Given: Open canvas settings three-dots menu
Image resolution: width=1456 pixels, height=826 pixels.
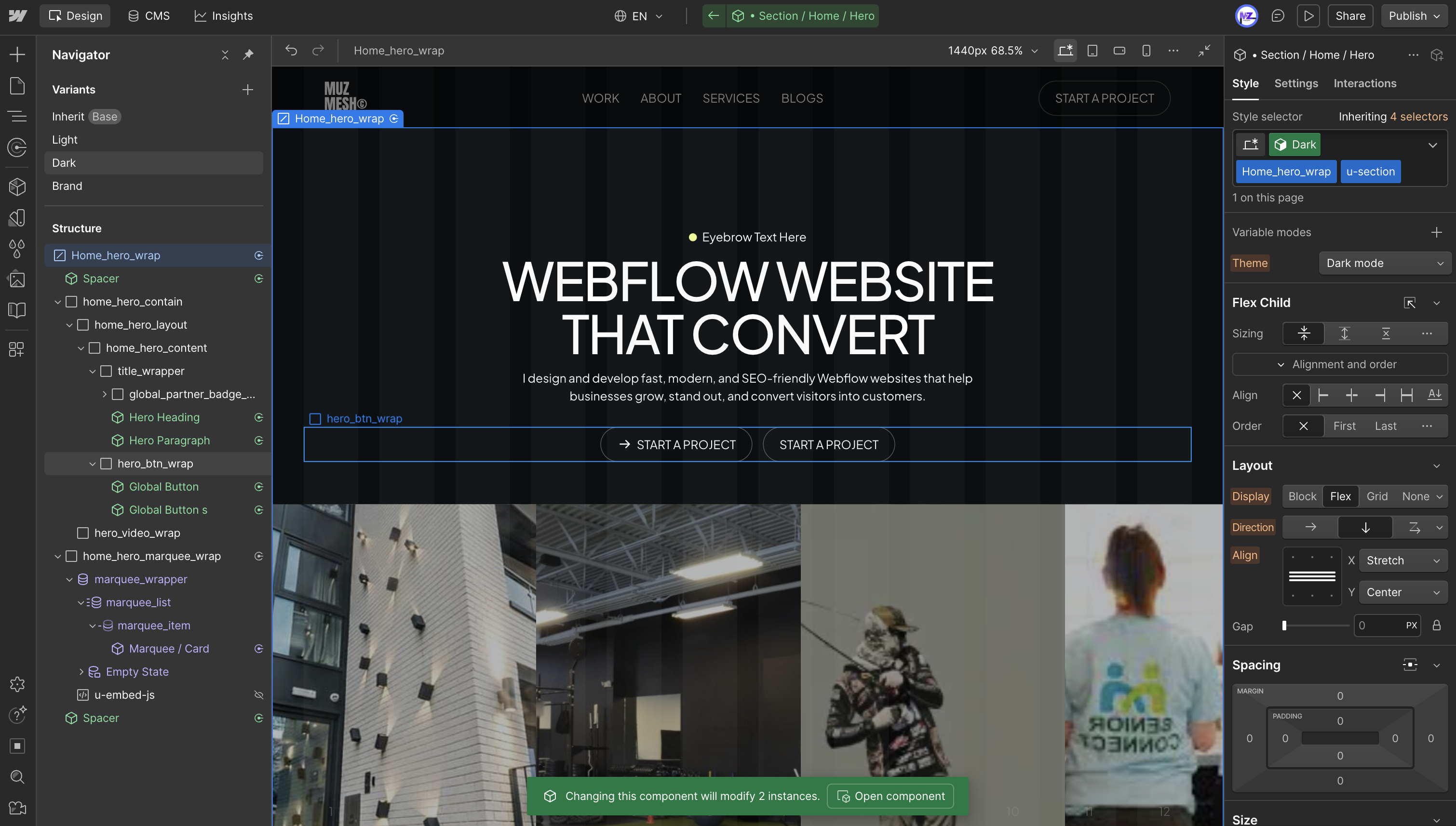Looking at the screenshot, I should click(1173, 51).
